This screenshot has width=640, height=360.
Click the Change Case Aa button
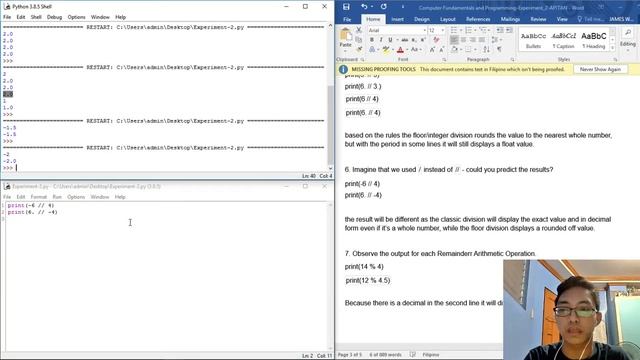coord(414,49)
